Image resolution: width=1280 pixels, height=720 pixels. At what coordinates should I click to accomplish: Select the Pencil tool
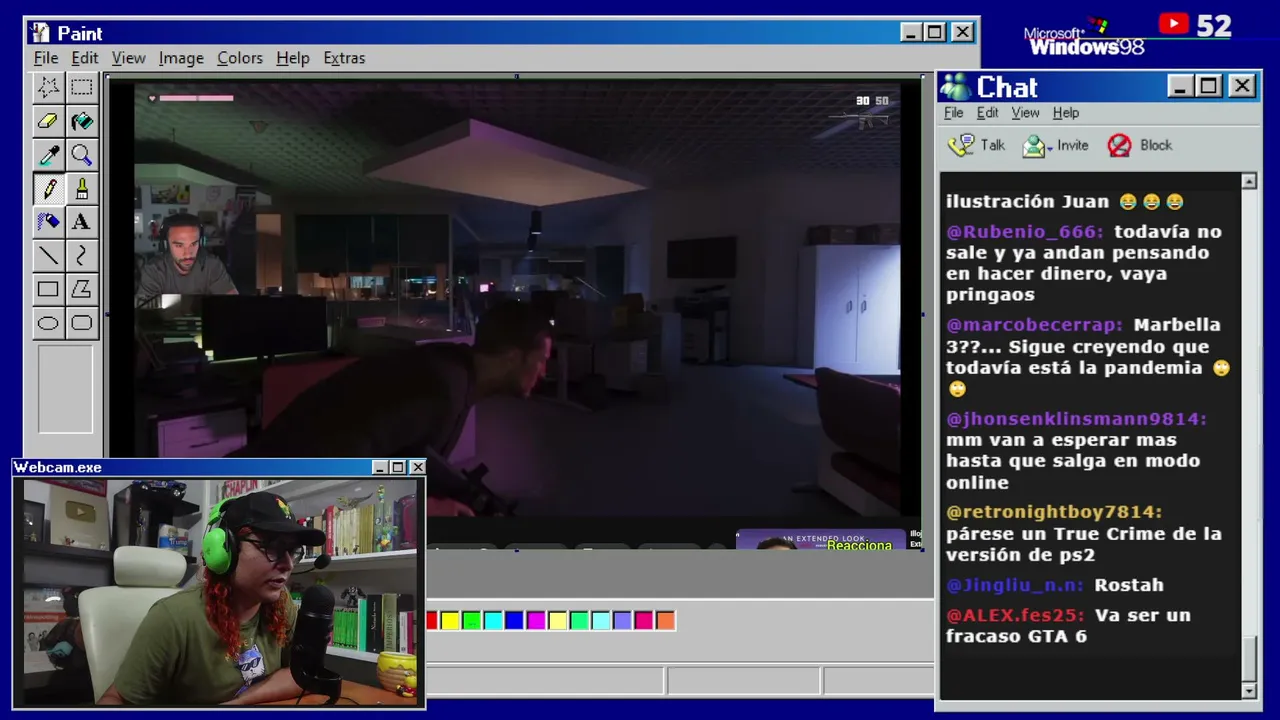[48, 188]
